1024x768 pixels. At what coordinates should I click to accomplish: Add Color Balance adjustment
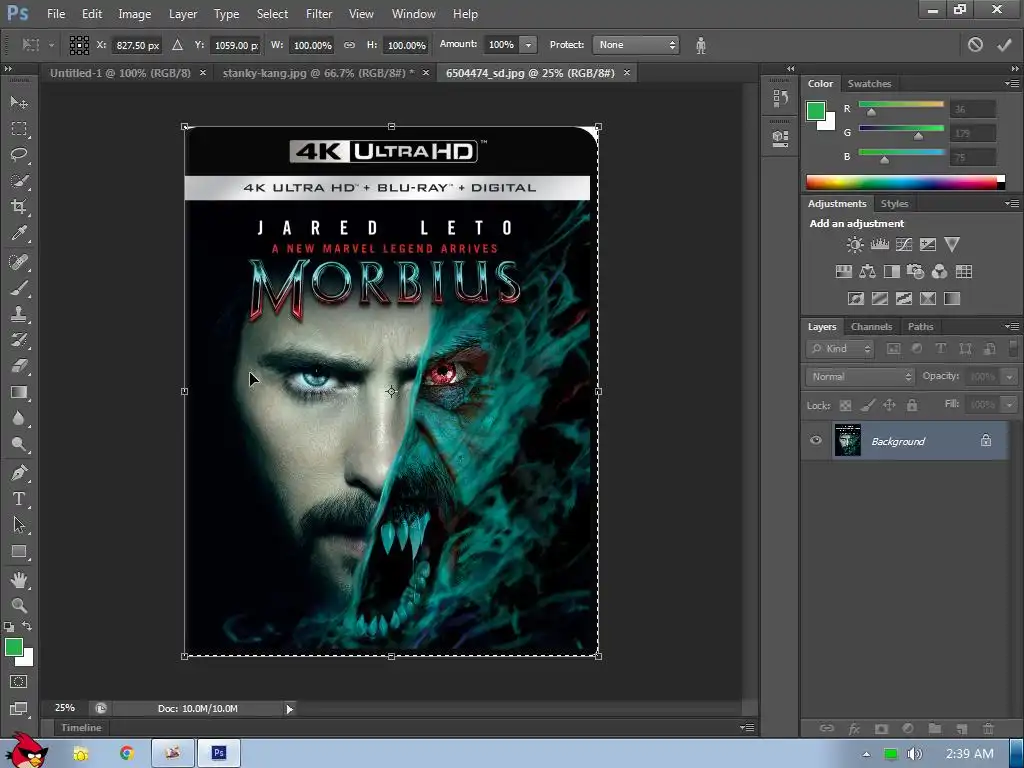pos(867,272)
